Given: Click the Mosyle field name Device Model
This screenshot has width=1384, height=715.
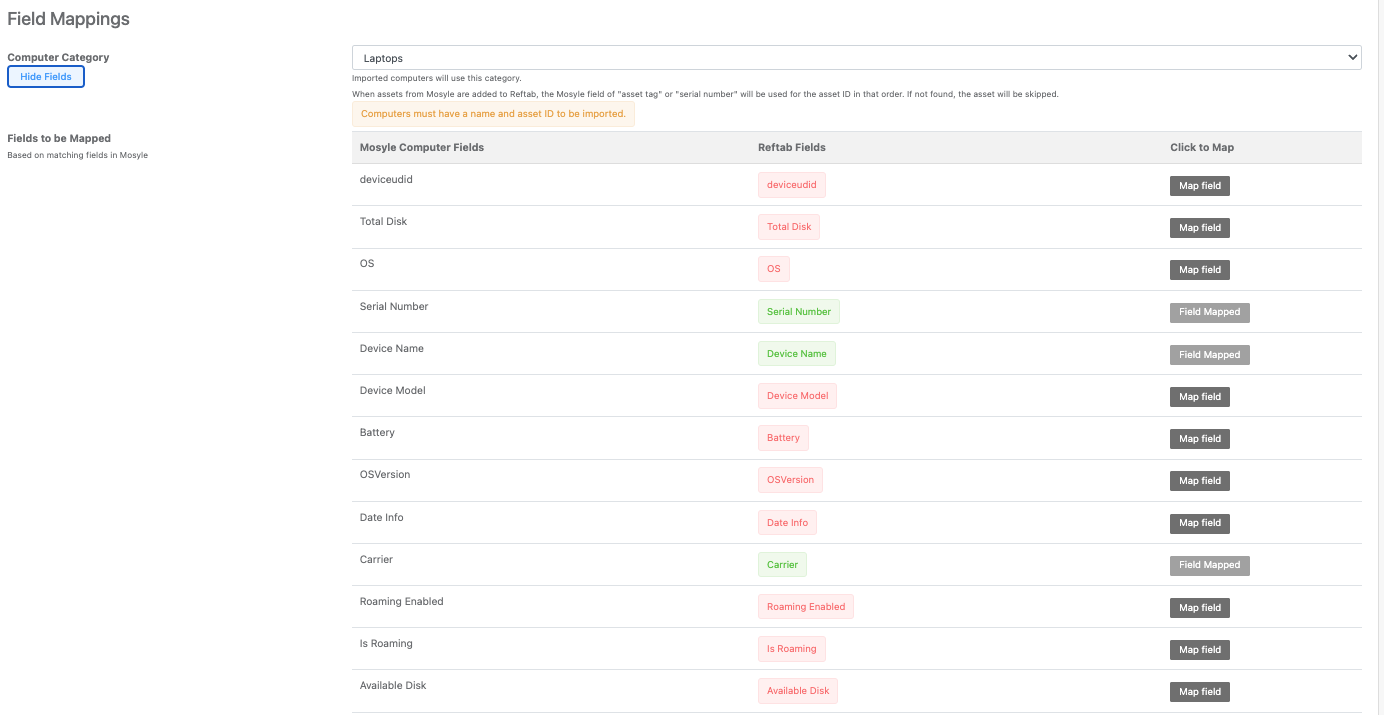Looking at the screenshot, I should pyautogui.click(x=393, y=390).
